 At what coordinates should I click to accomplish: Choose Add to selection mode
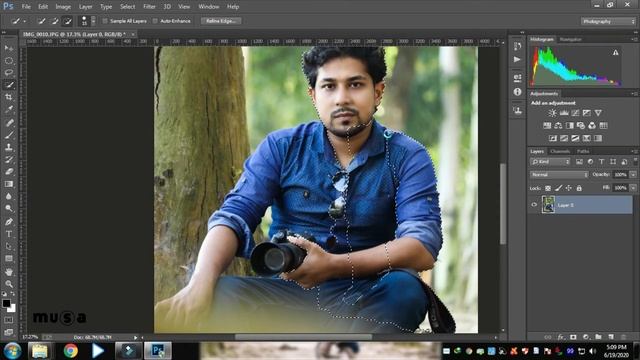(x=54, y=21)
